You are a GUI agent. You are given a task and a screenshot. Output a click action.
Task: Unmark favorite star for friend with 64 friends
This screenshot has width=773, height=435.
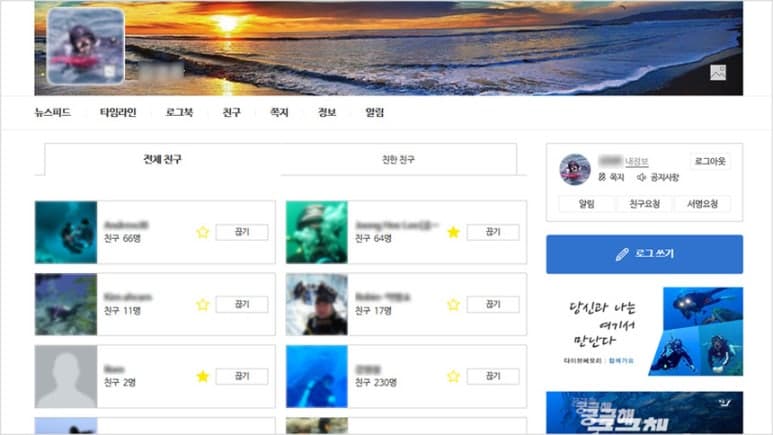pos(454,232)
